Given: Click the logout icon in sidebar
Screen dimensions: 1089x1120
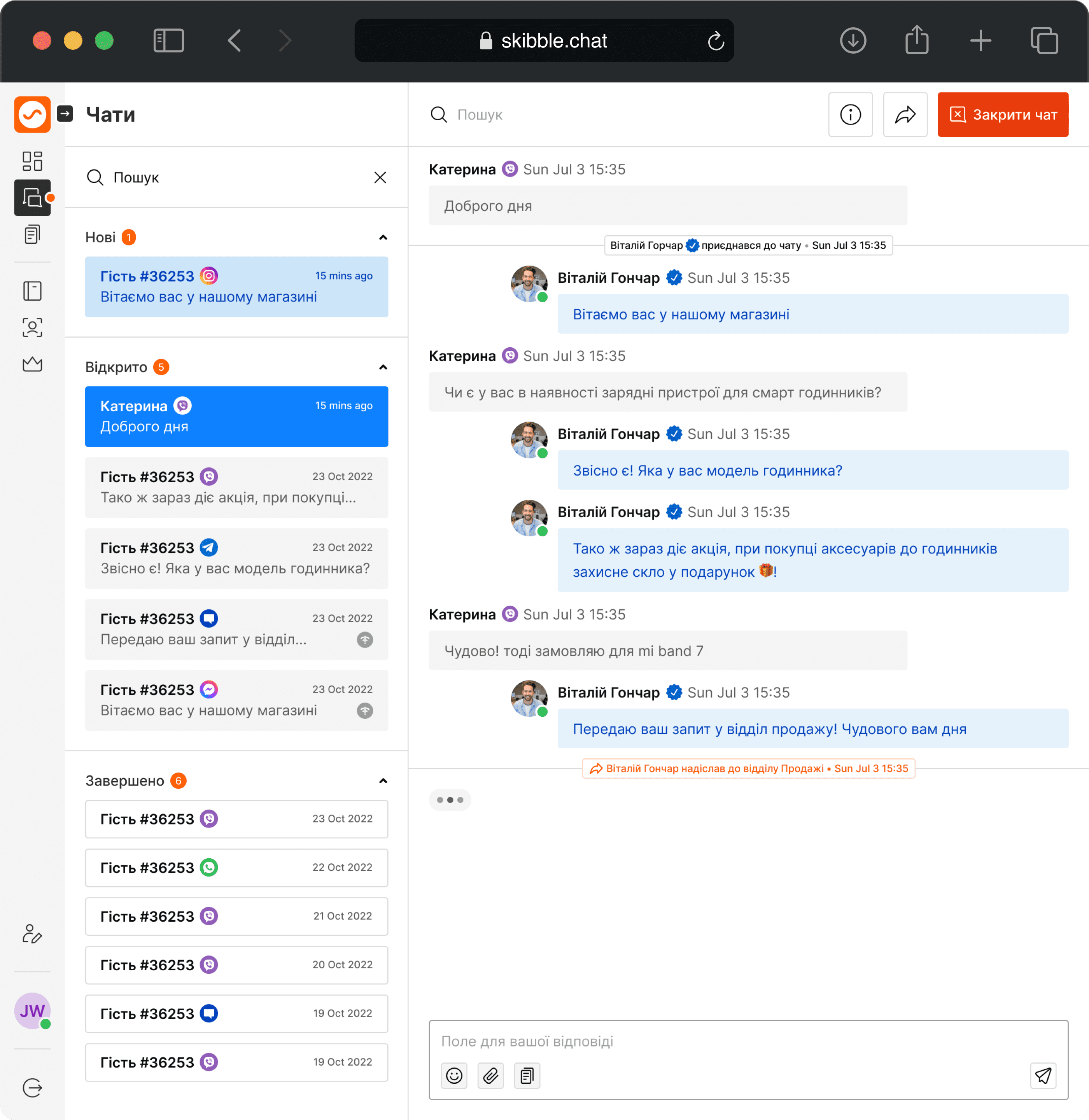Looking at the screenshot, I should 32,1087.
